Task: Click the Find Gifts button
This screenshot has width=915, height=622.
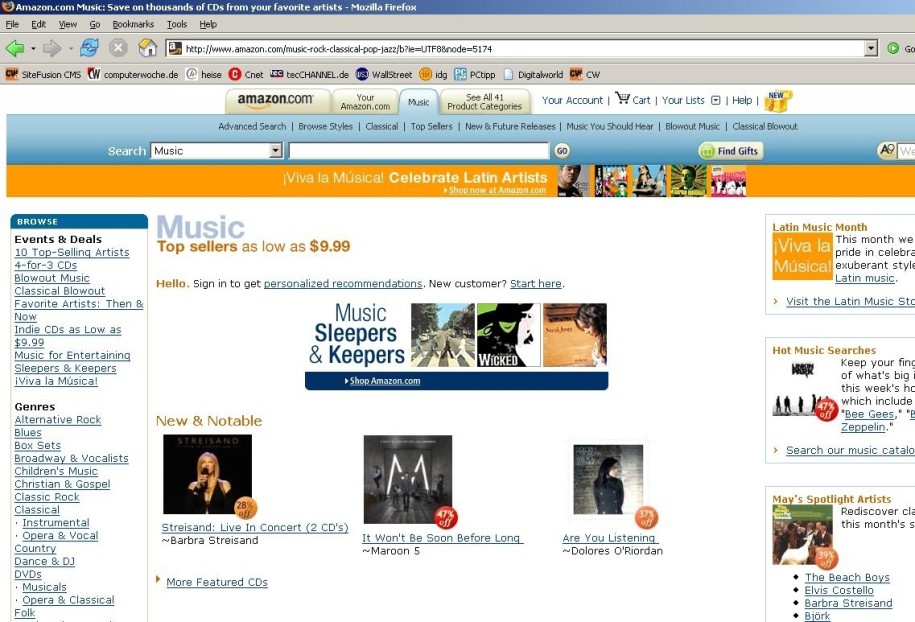Action: click(x=730, y=151)
